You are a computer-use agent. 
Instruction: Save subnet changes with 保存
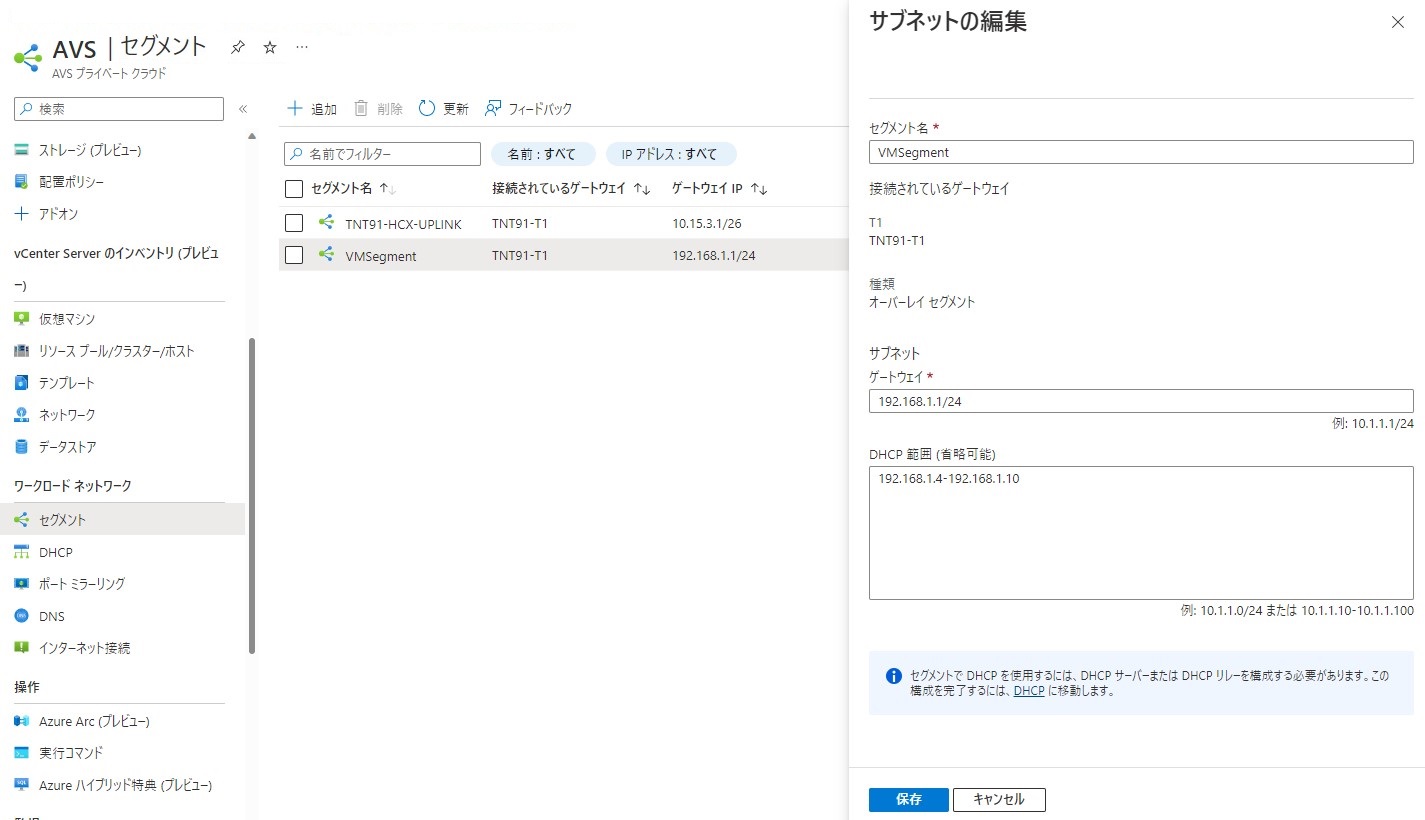click(x=907, y=799)
